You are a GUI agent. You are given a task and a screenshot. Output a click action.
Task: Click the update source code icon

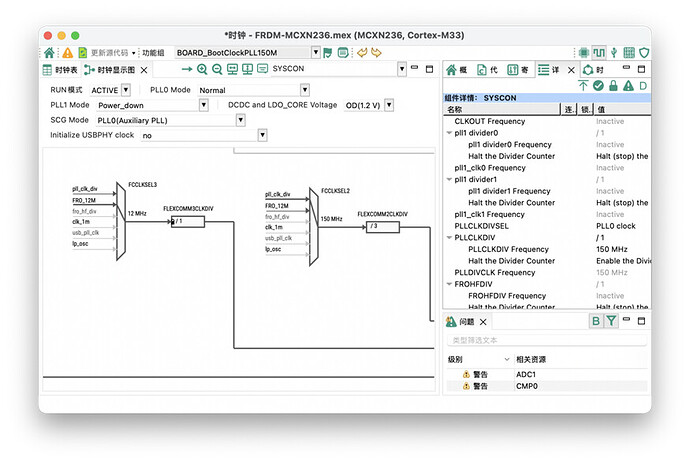pyautogui.click(x=83, y=53)
